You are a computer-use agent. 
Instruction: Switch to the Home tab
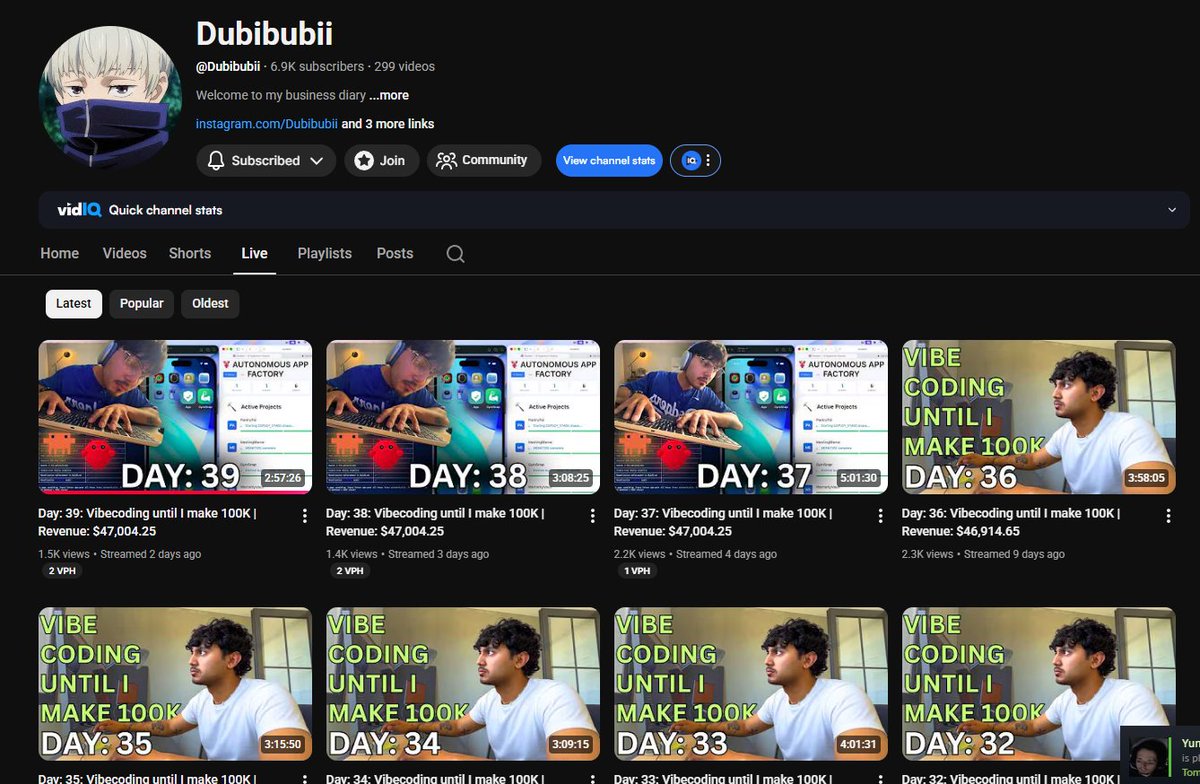tap(60, 253)
